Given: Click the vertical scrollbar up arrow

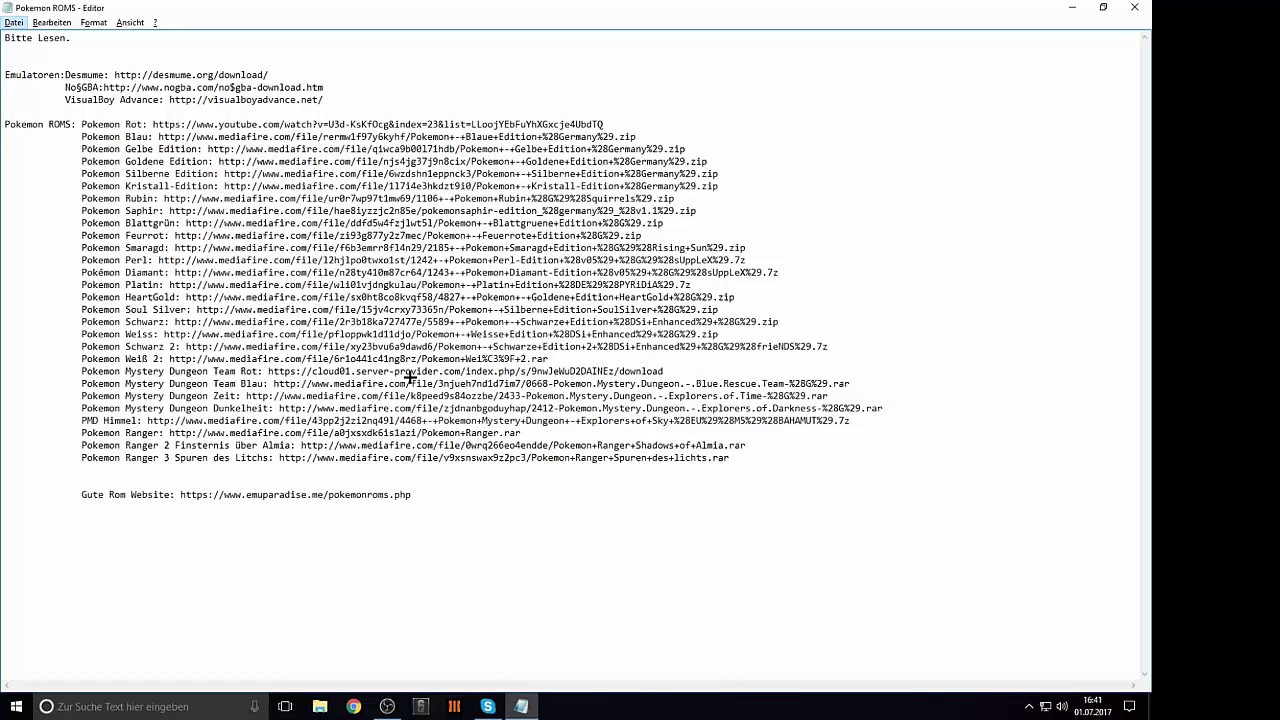Looking at the screenshot, I should click(x=1145, y=37).
